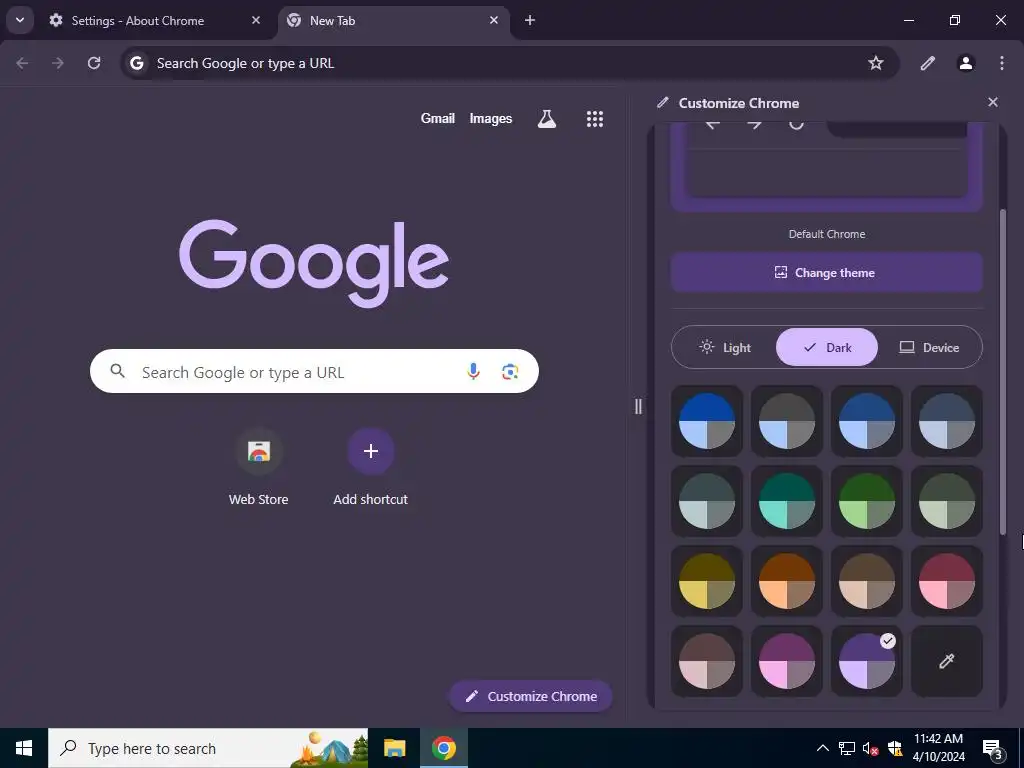This screenshot has width=1024, height=768.
Task: Show hidden system tray icons
Action: point(823,748)
